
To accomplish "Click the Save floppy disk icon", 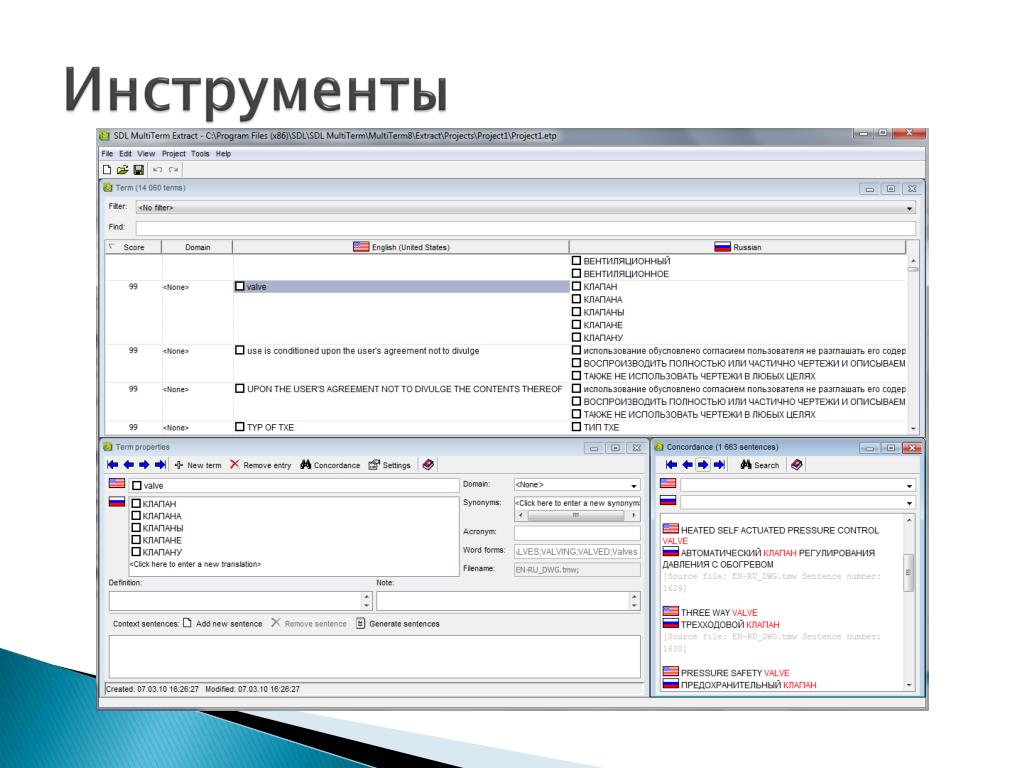I will click(138, 170).
